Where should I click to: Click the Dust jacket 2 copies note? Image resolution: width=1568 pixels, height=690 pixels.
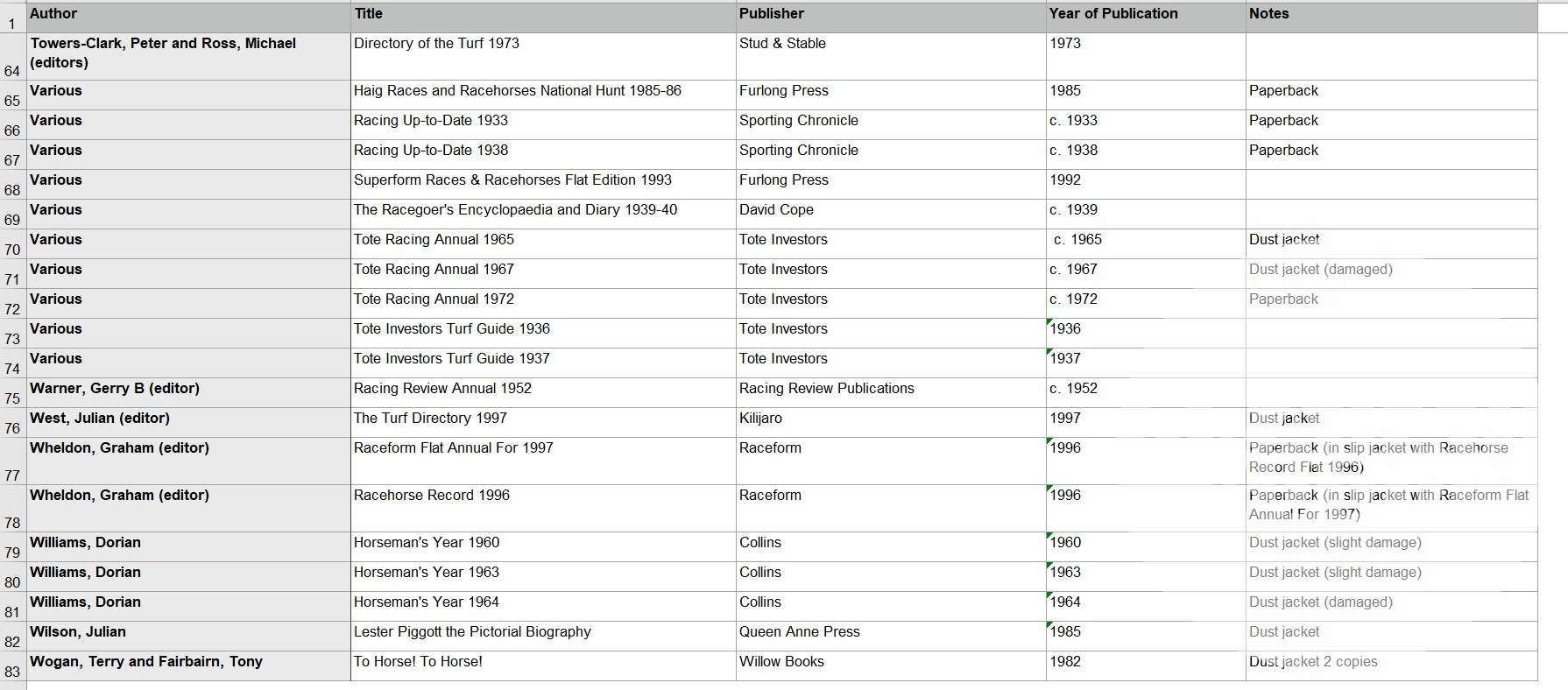coord(1391,666)
